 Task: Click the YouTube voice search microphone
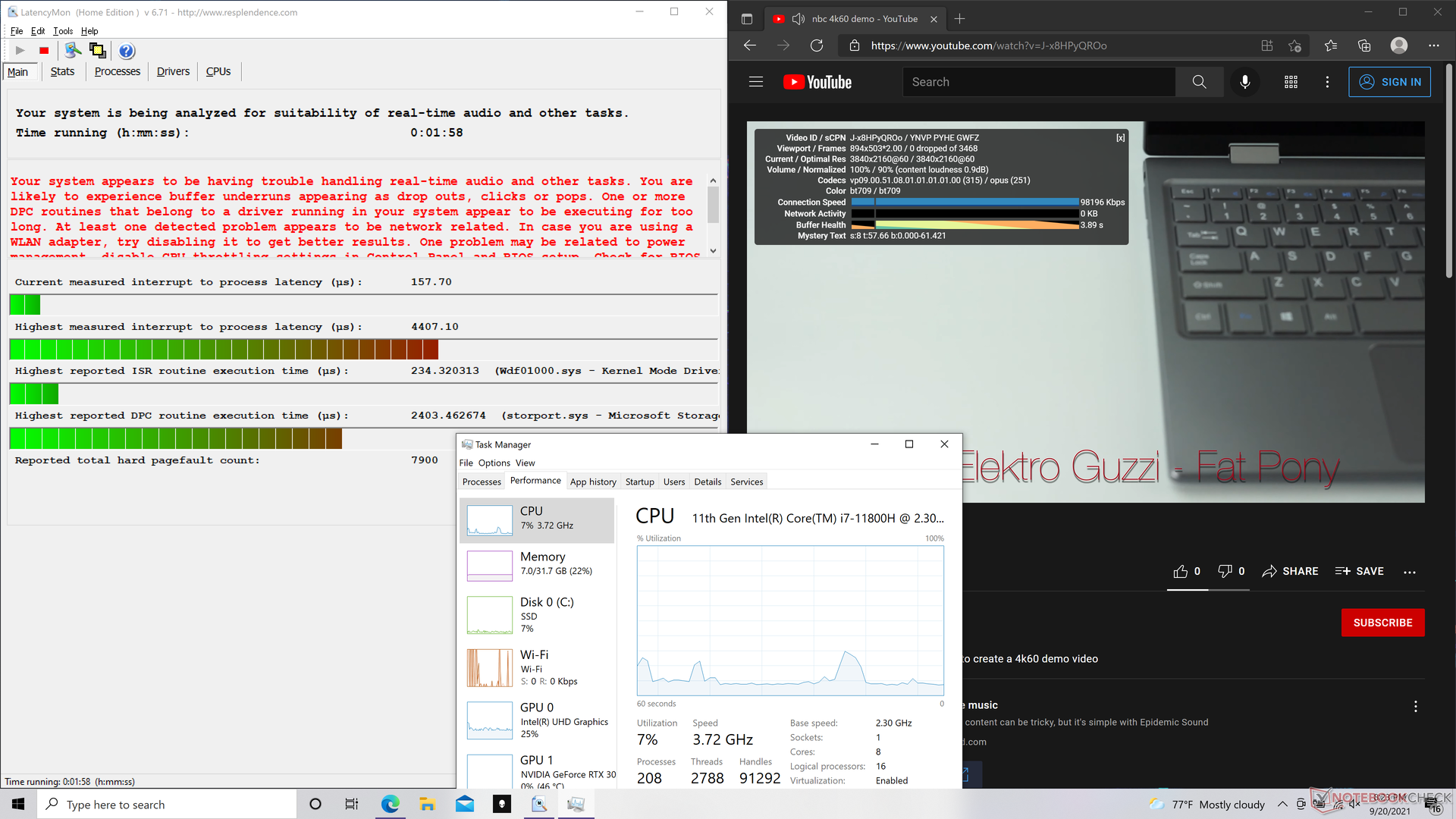coord(1244,82)
